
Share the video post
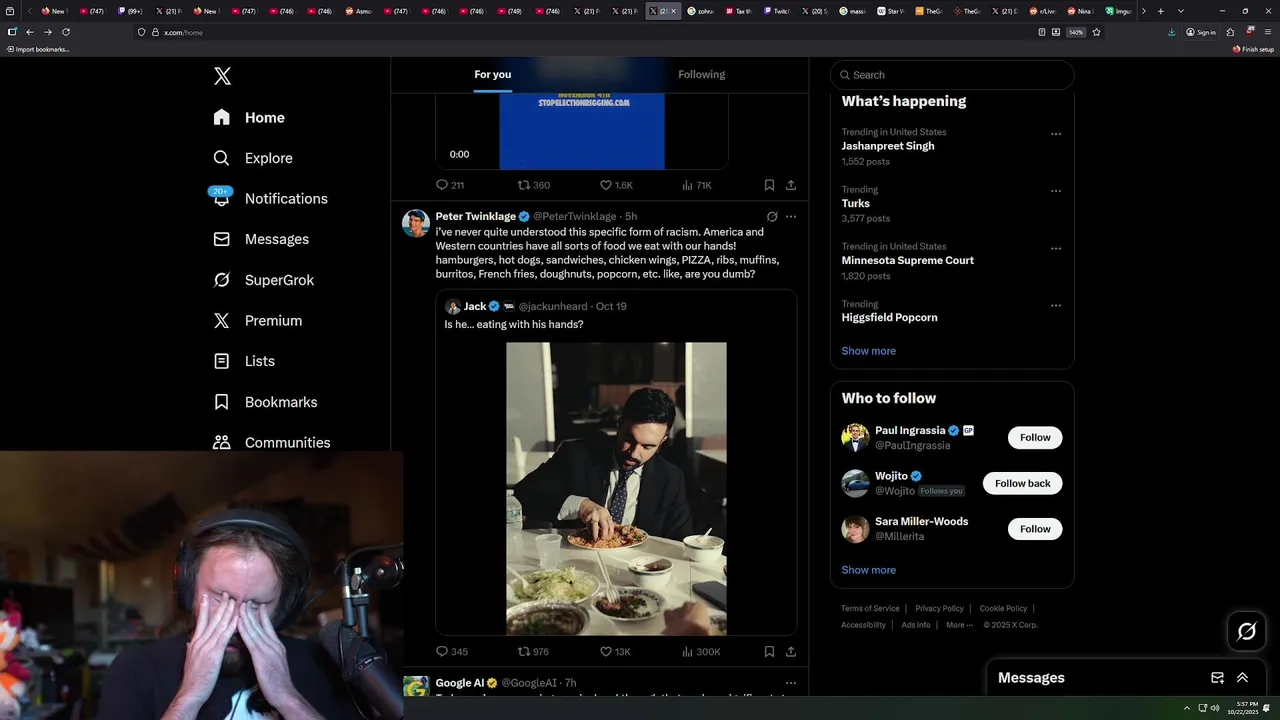point(791,185)
